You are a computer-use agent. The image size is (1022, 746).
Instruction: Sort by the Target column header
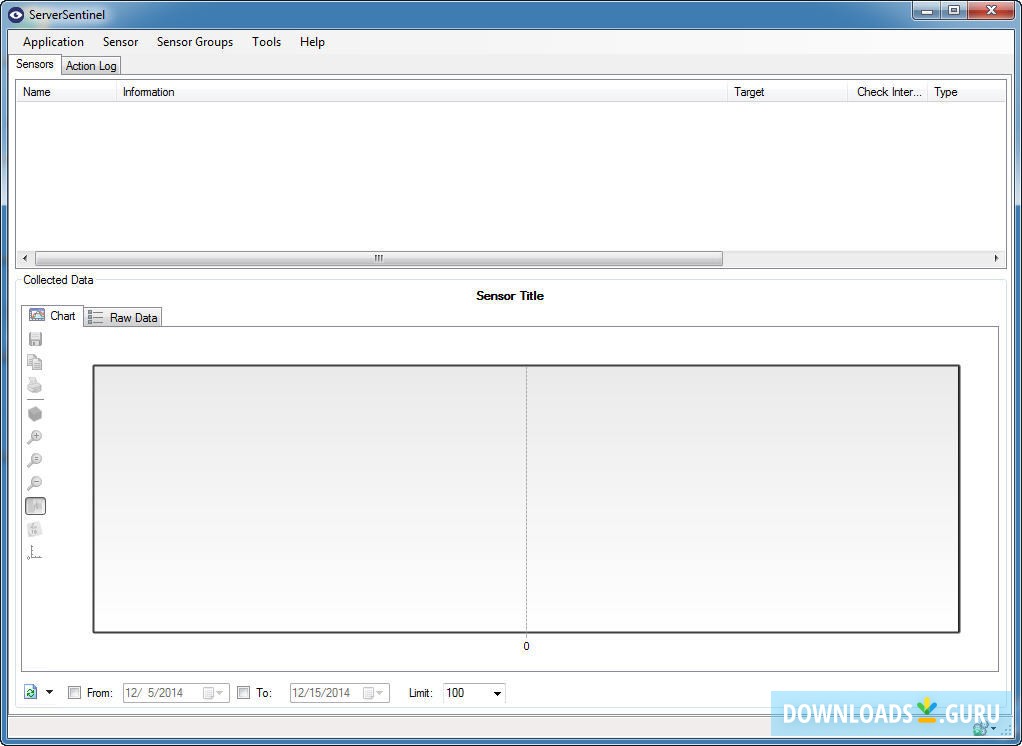[x=788, y=92]
